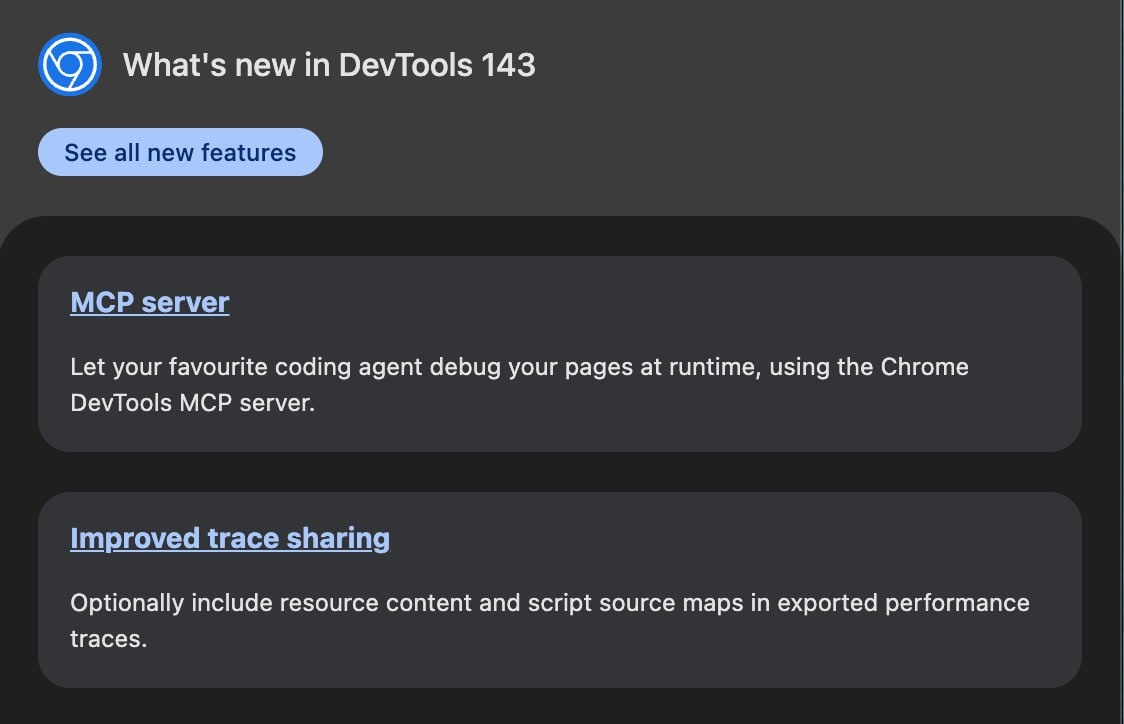Click the gap between the two cards
This screenshot has height=724, width=1124.
560,472
